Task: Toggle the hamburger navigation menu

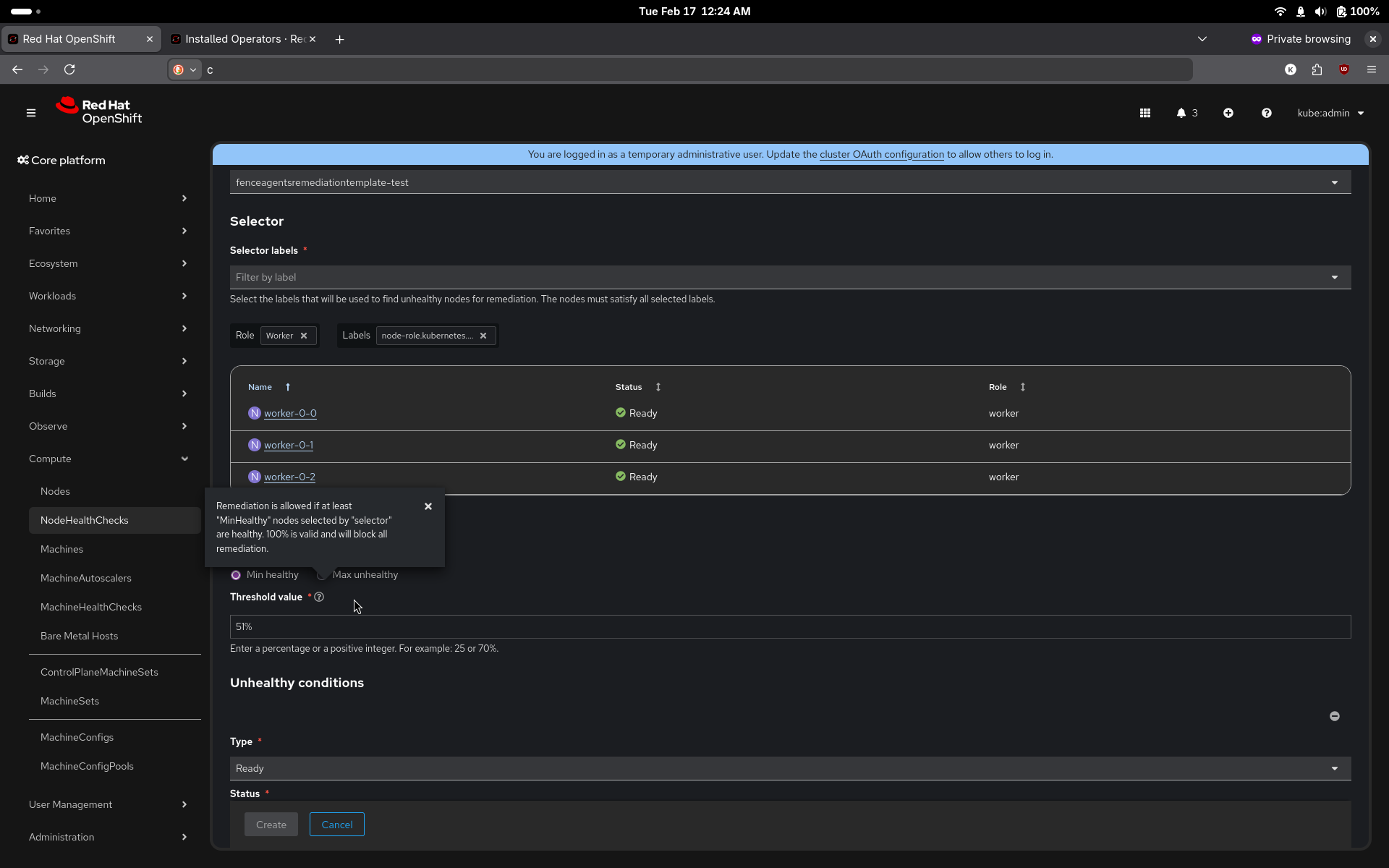Action: (31, 113)
